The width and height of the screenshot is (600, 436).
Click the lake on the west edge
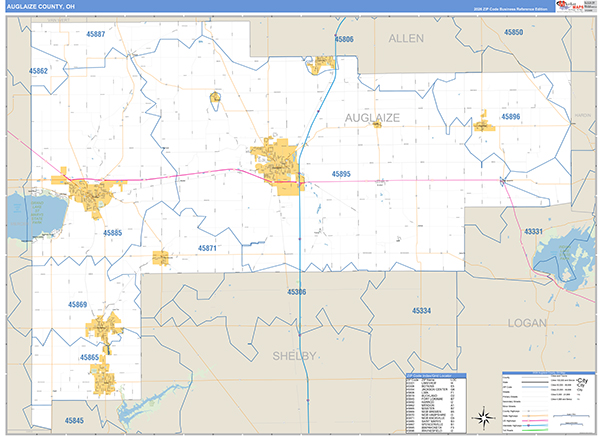pos(27,214)
